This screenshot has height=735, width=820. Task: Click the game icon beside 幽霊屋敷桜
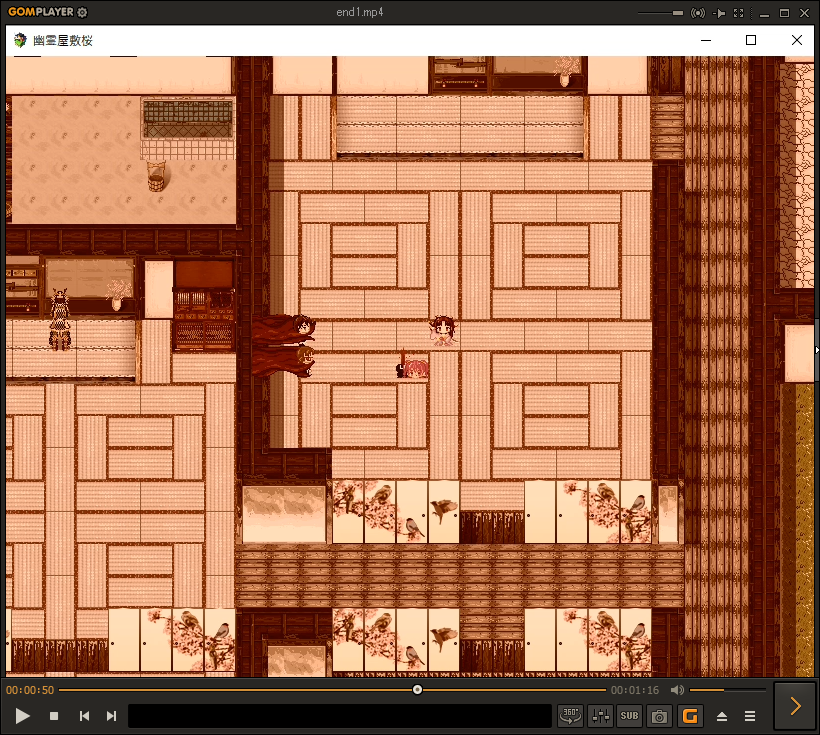pos(20,40)
